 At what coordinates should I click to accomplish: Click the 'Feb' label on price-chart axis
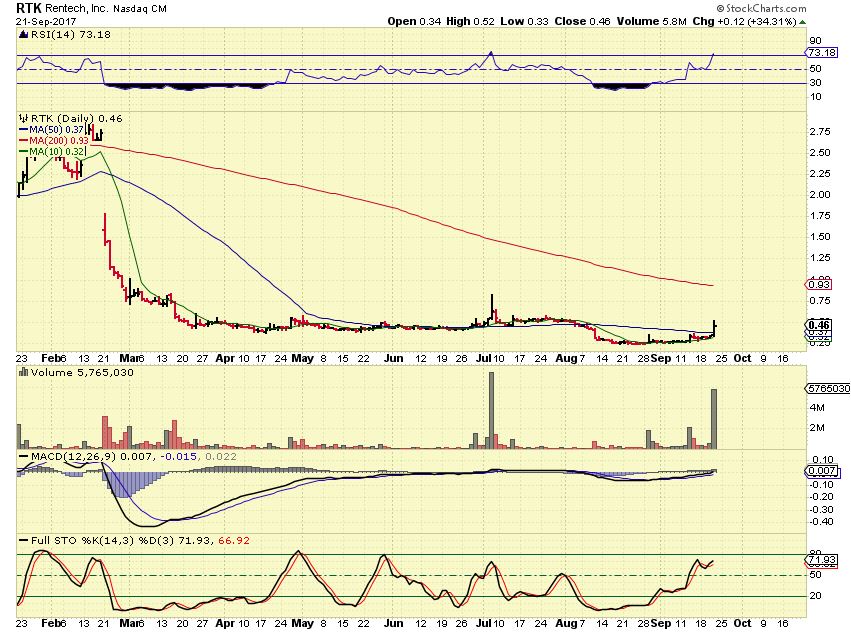[52, 358]
